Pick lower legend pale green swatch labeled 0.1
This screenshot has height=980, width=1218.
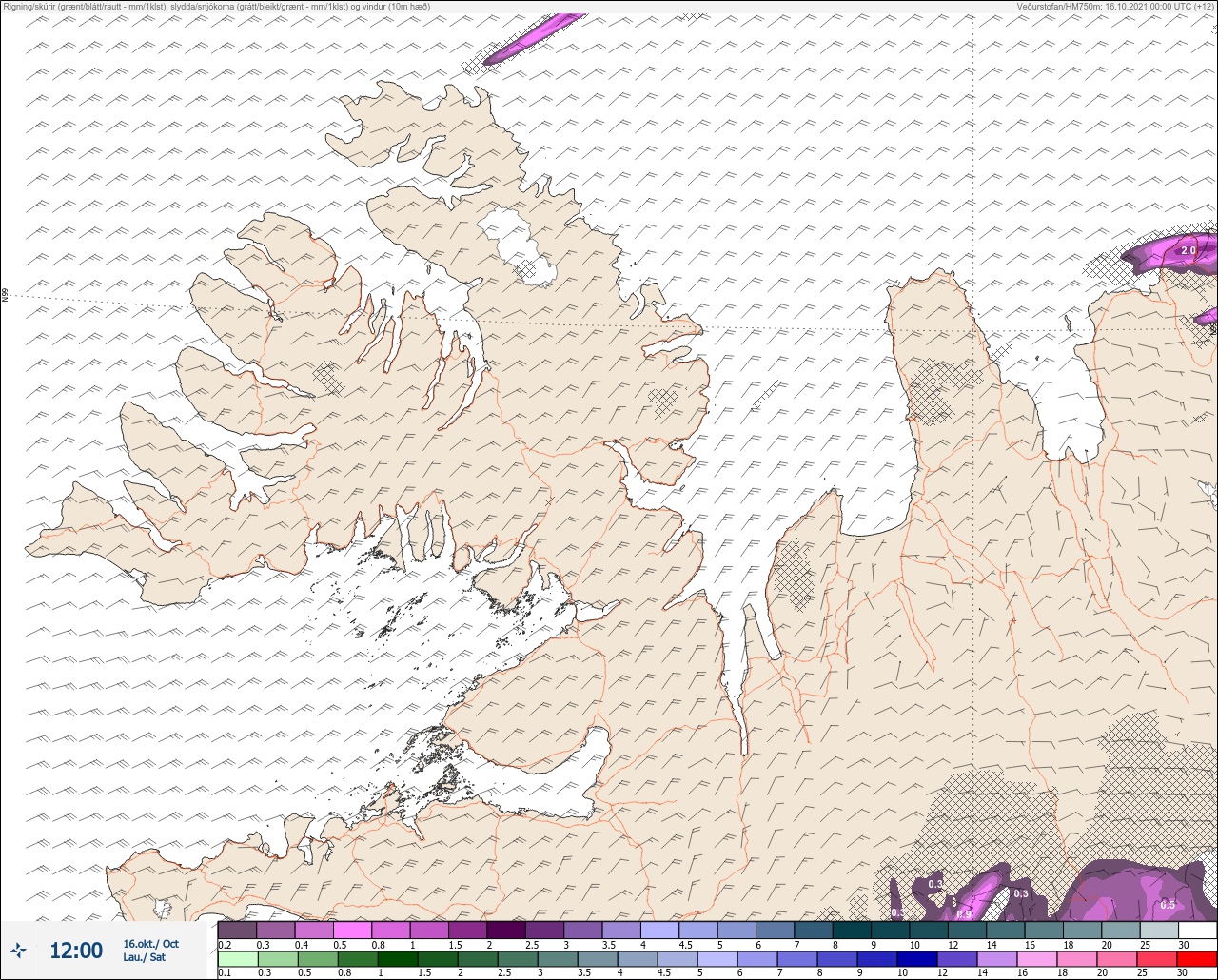pos(237,959)
